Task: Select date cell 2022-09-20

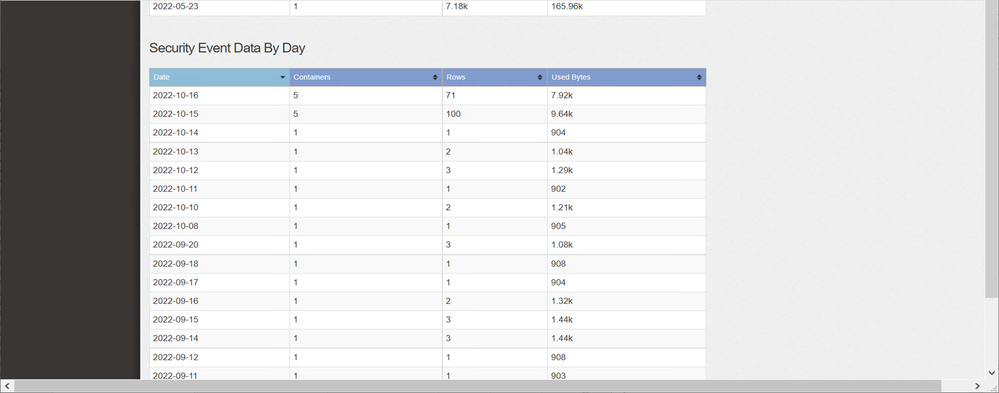Action: (176, 245)
